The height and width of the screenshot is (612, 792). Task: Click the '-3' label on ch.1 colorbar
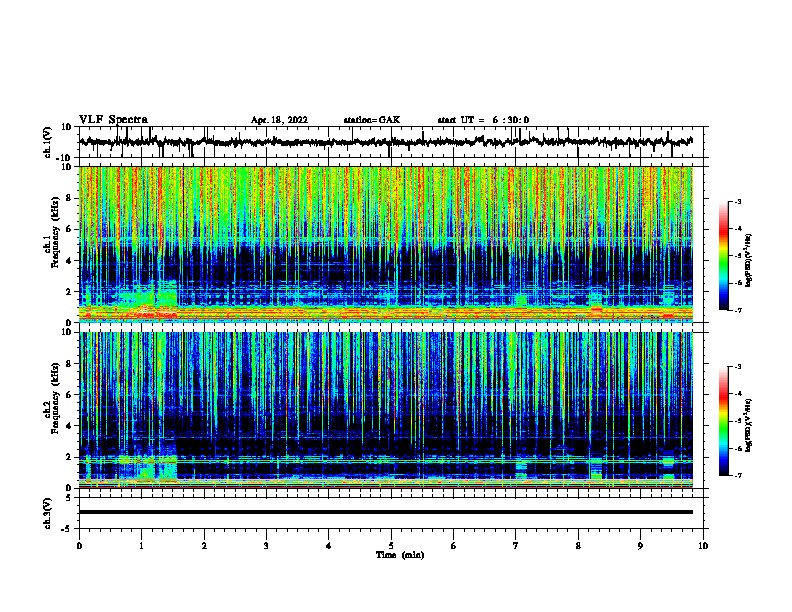[x=737, y=202]
